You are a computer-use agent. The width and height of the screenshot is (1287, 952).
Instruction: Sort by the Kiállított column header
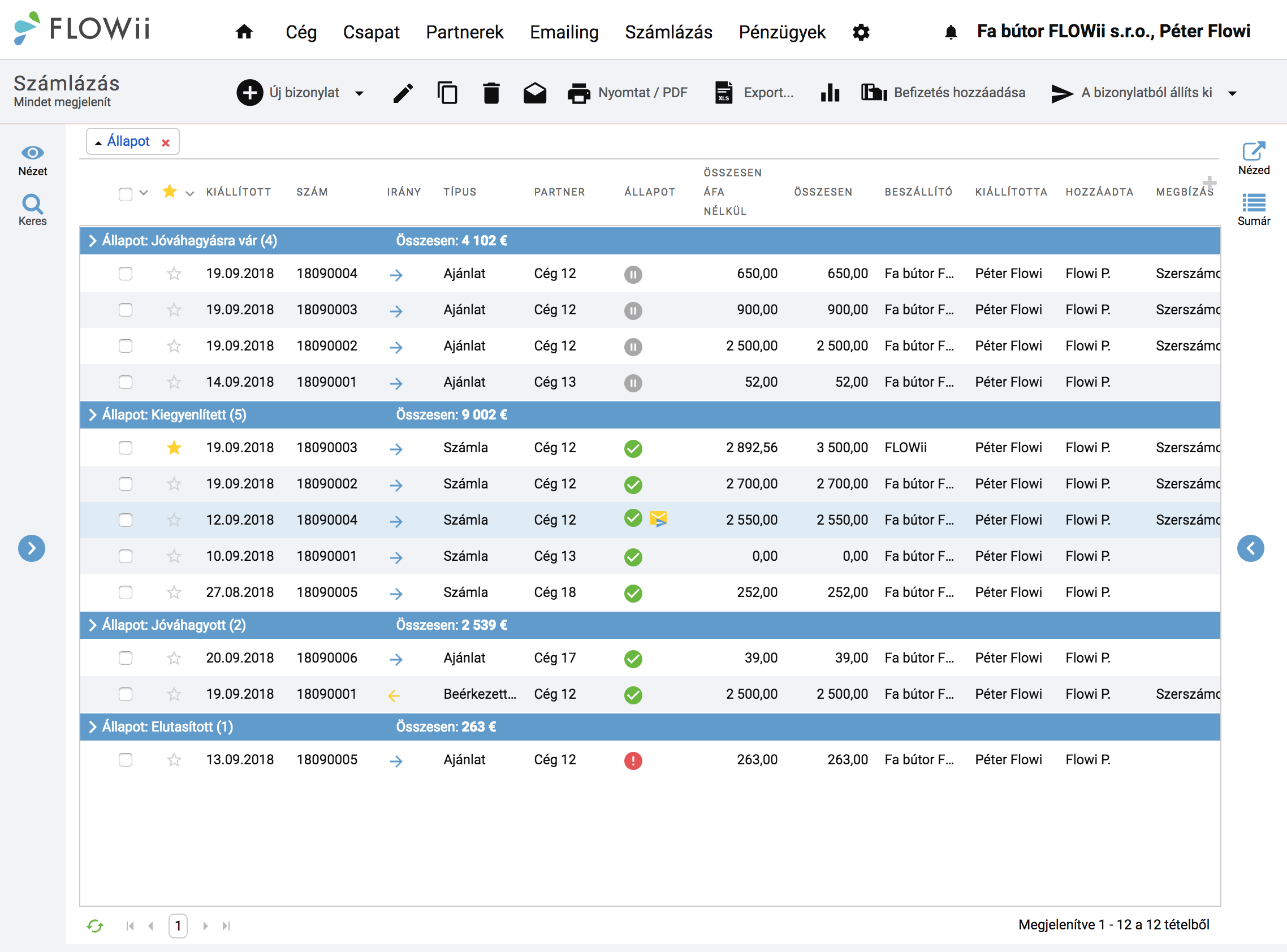click(238, 192)
